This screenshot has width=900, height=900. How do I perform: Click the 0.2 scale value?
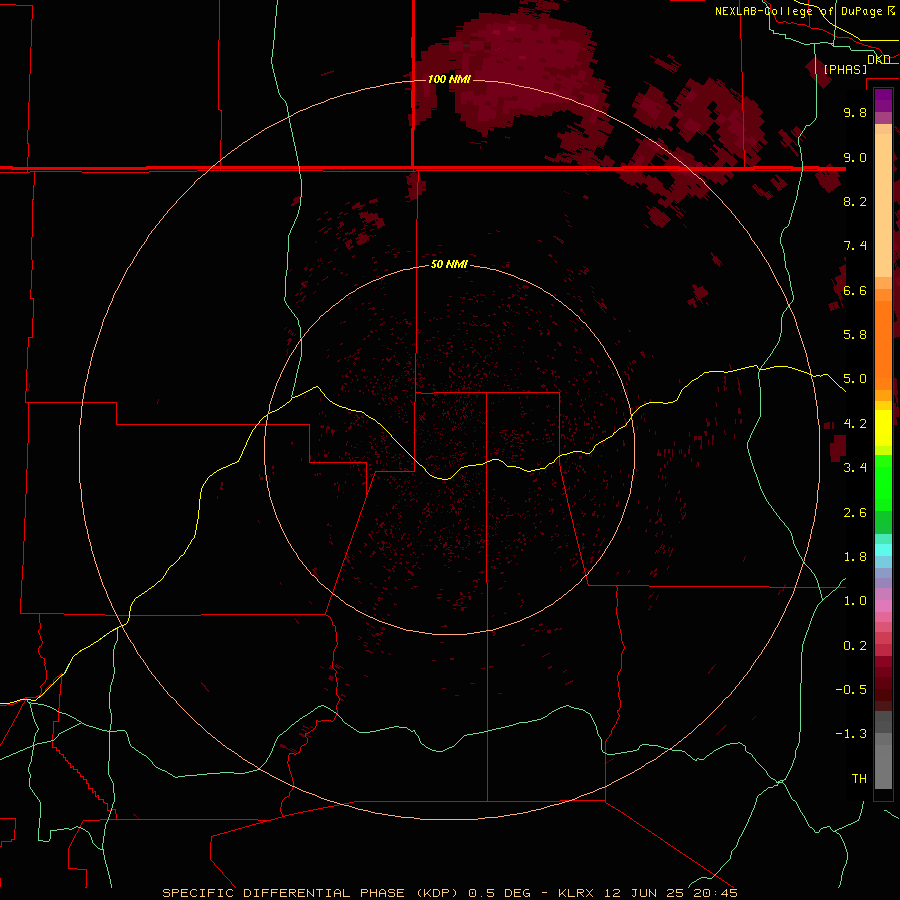(855, 646)
